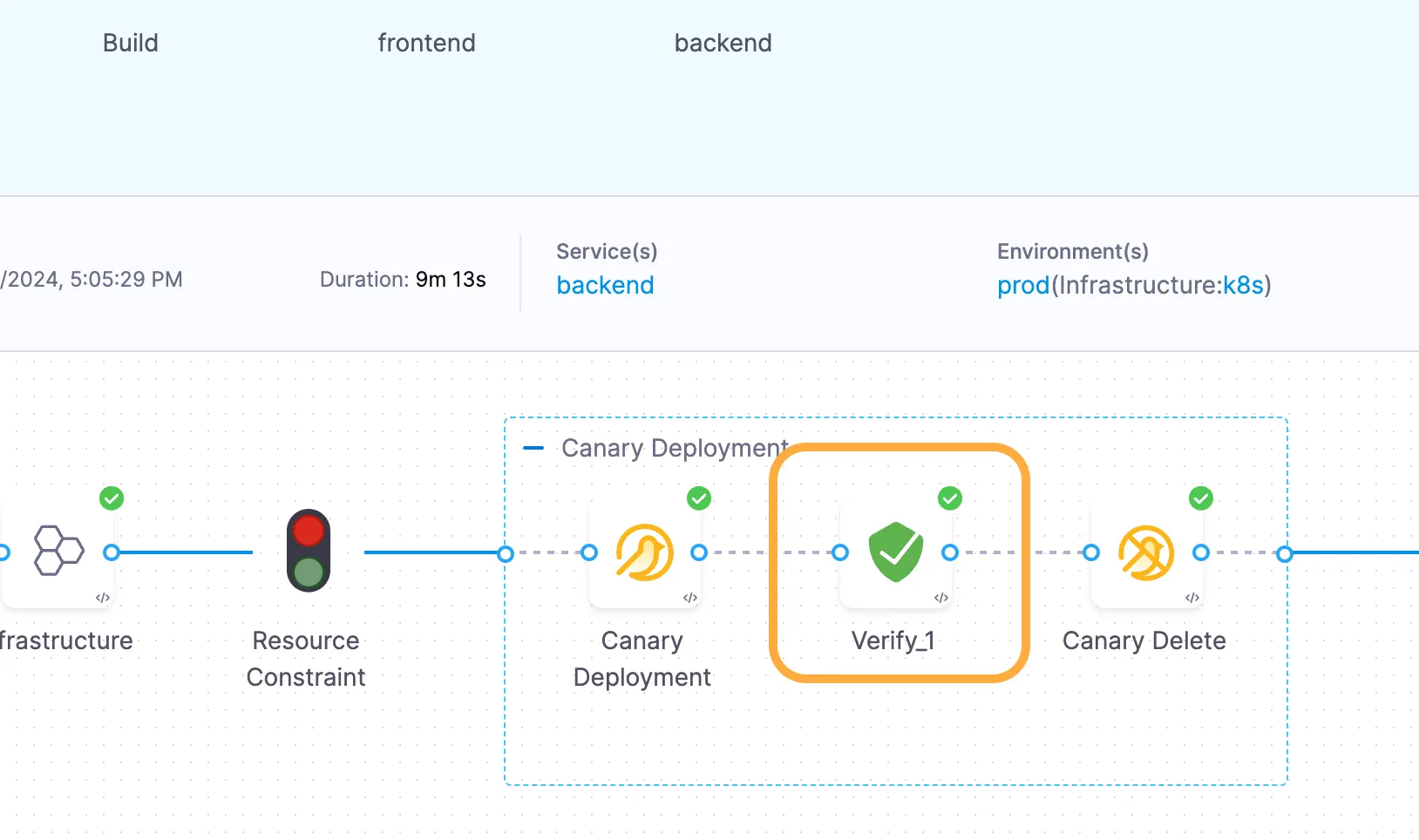Select the Infrastructure hexagon step icon
Viewport: 1419px width, 840px height.
(x=58, y=551)
